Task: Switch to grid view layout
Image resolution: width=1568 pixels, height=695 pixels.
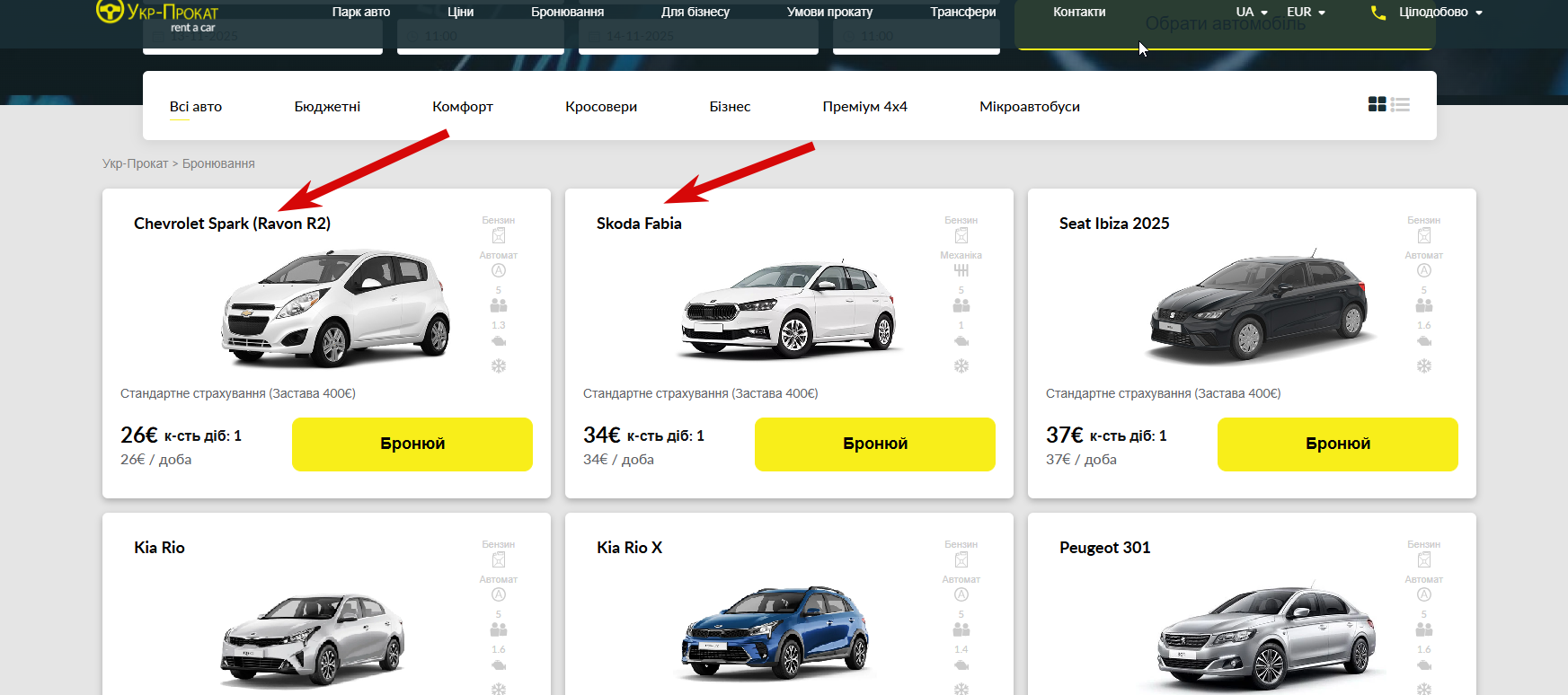Action: pyautogui.click(x=1377, y=104)
